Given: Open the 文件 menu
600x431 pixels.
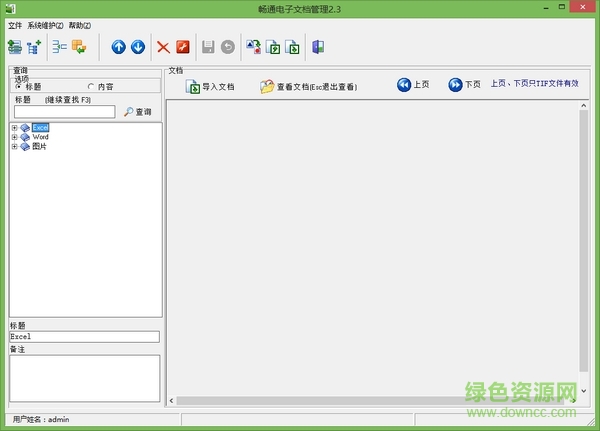Looking at the screenshot, I should coord(15,25).
